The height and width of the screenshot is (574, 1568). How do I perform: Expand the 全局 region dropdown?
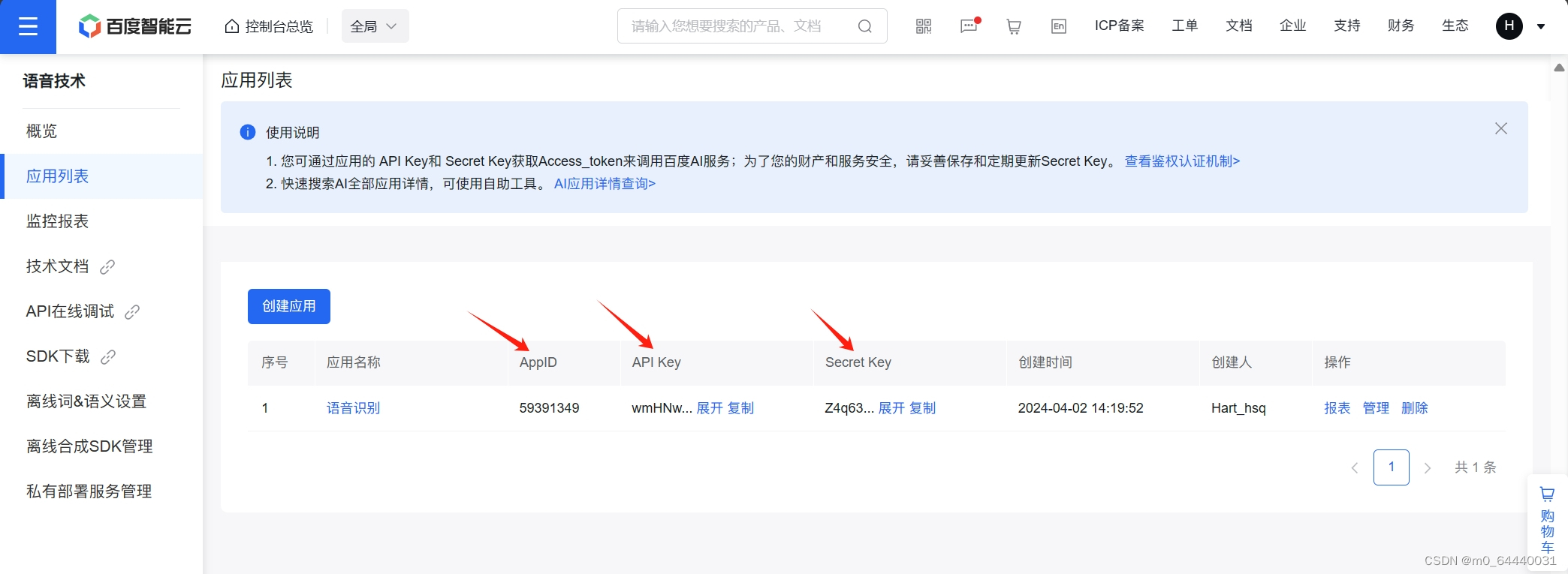pyautogui.click(x=375, y=26)
